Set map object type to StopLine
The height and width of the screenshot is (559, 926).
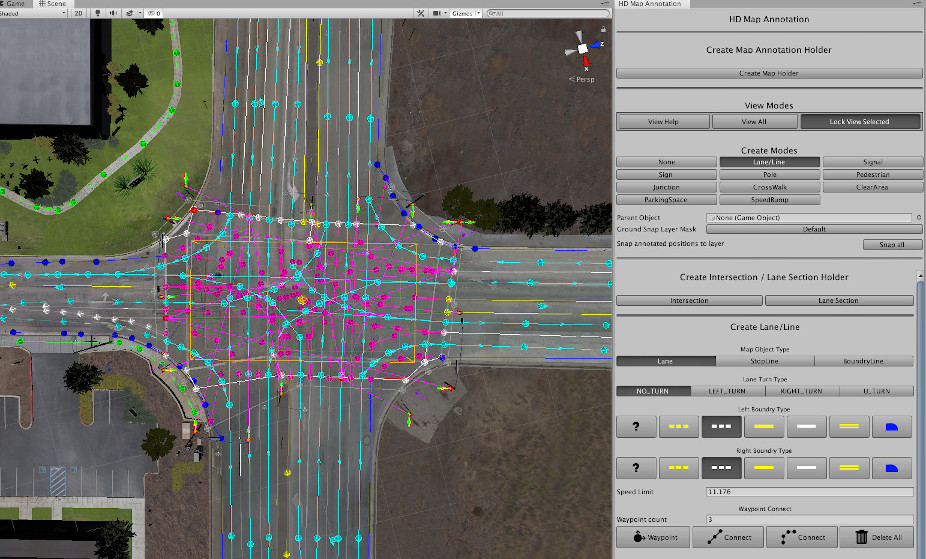click(x=765, y=361)
